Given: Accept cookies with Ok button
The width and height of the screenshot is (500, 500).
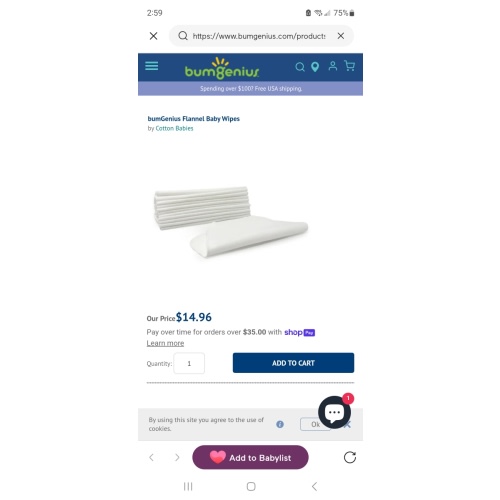Looking at the screenshot, I should (315, 424).
